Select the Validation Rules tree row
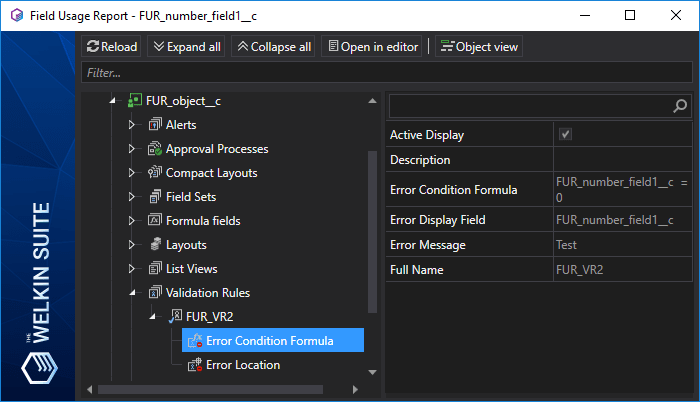 (x=208, y=293)
